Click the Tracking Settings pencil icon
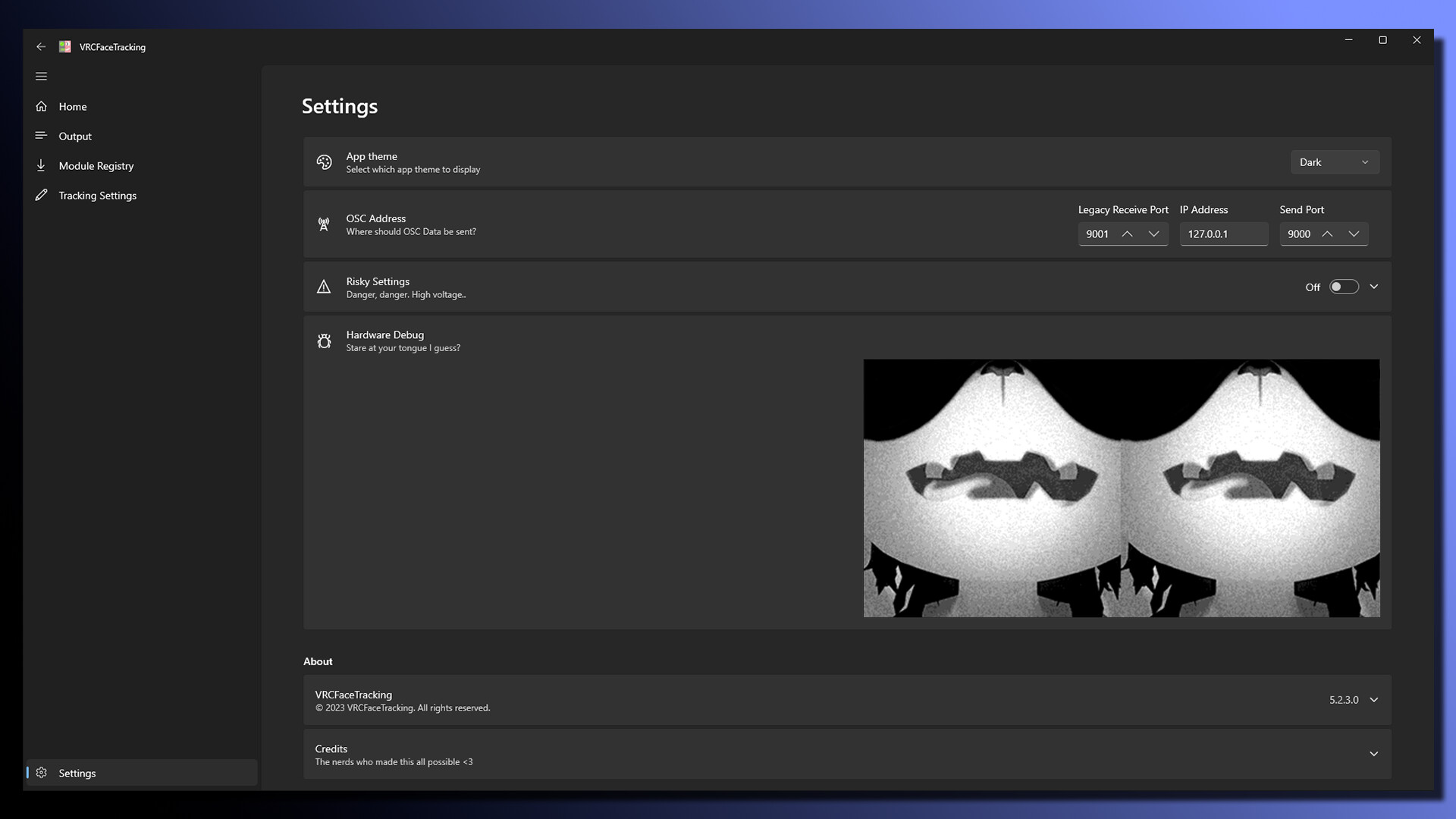The width and height of the screenshot is (1456, 819). [42, 195]
